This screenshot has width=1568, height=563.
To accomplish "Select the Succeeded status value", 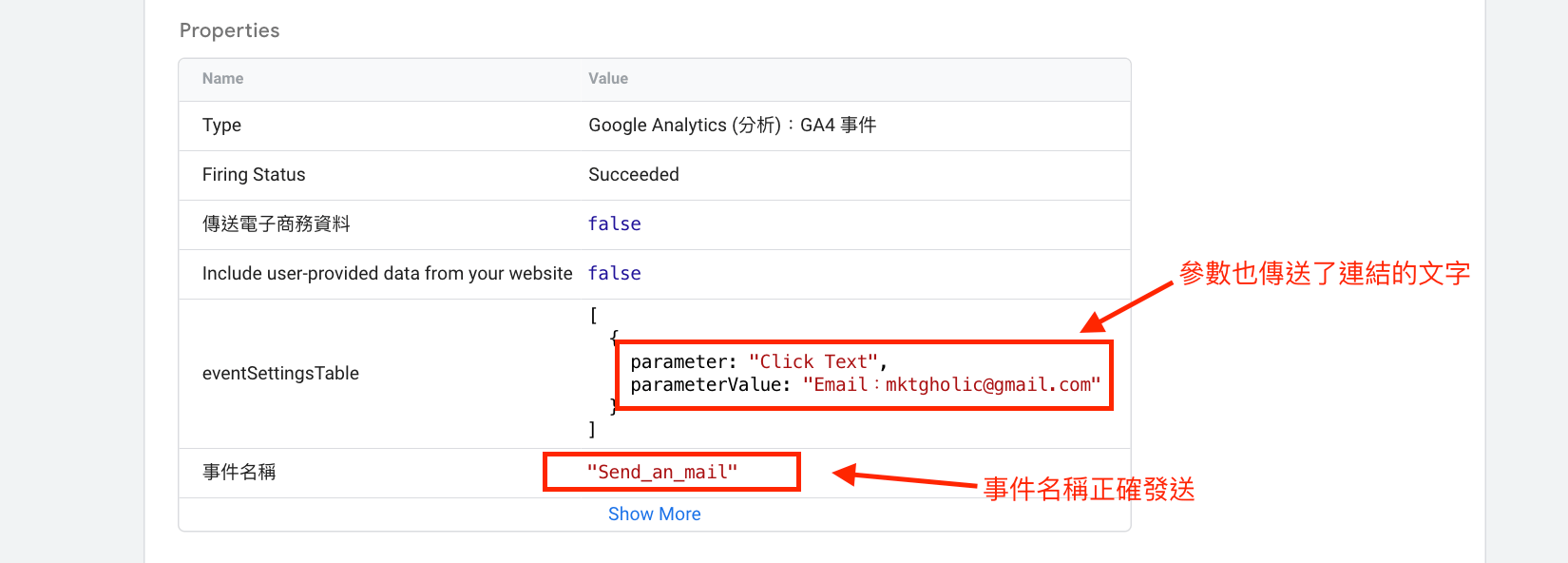I will click(x=634, y=175).
